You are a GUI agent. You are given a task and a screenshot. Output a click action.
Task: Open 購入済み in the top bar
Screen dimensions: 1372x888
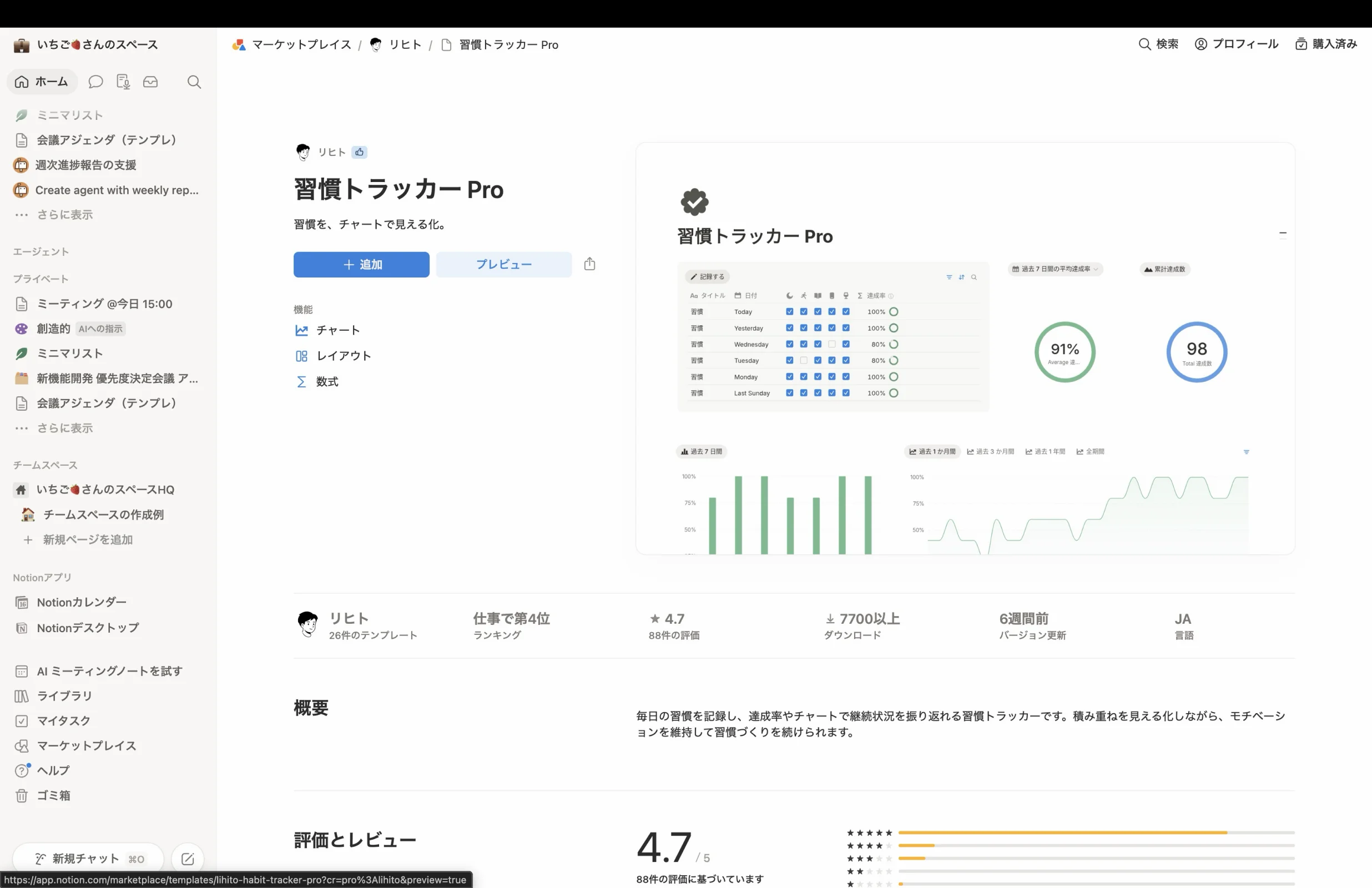[1326, 44]
